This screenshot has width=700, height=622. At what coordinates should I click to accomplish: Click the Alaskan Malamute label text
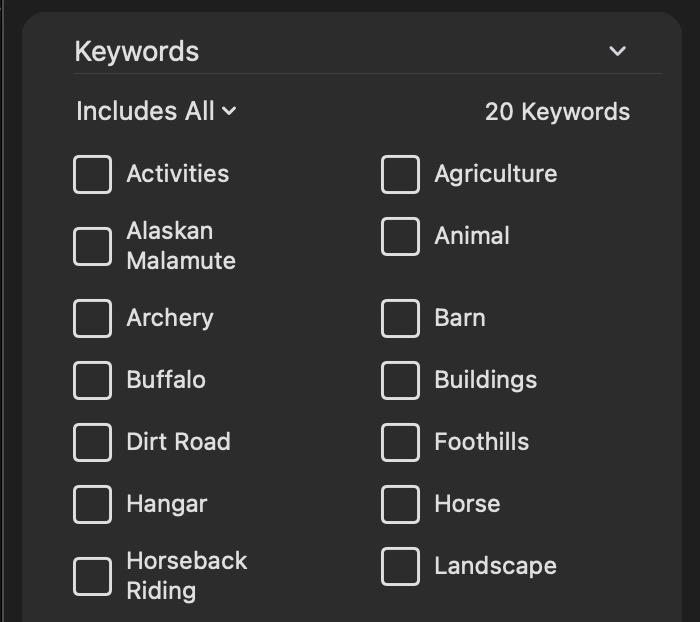[x=181, y=245]
